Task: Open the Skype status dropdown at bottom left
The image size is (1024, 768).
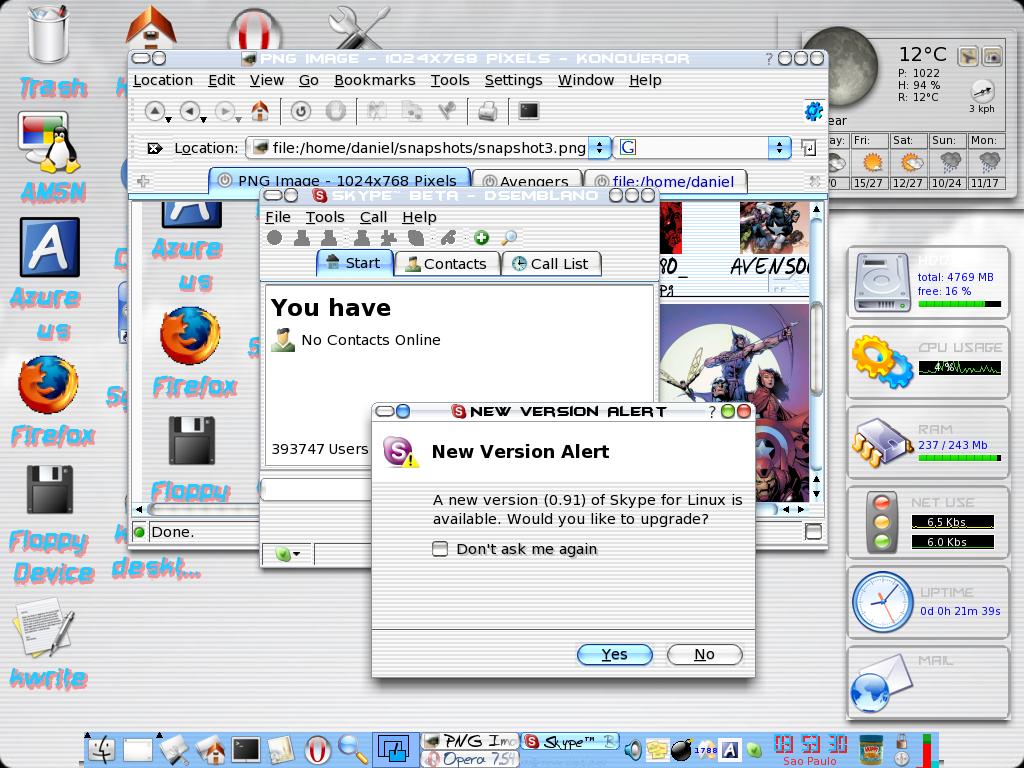Action: pyautogui.click(x=287, y=554)
